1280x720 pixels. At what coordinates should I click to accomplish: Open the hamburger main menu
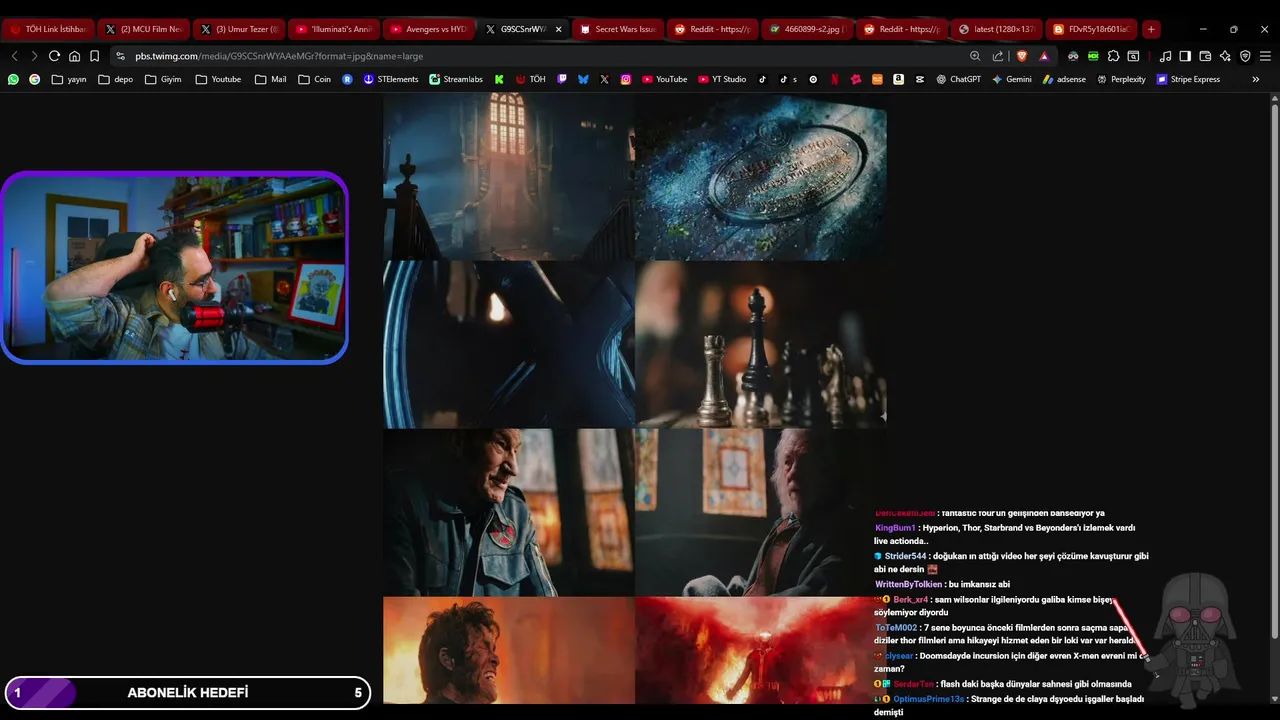click(x=1265, y=56)
